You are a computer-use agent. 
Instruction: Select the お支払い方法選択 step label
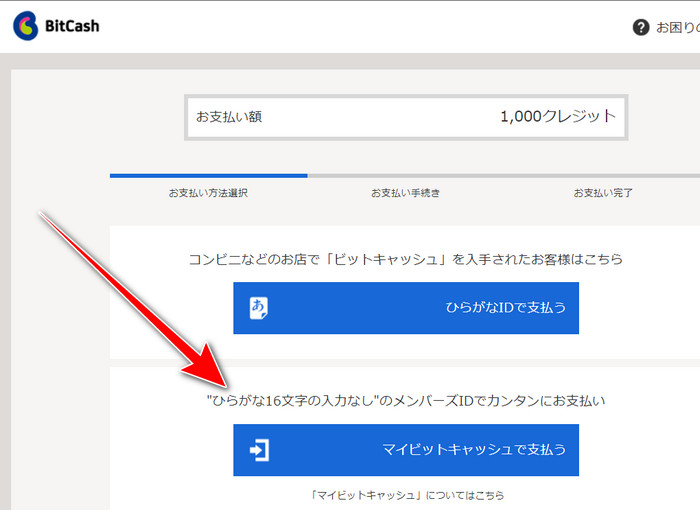[x=208, y=193]
